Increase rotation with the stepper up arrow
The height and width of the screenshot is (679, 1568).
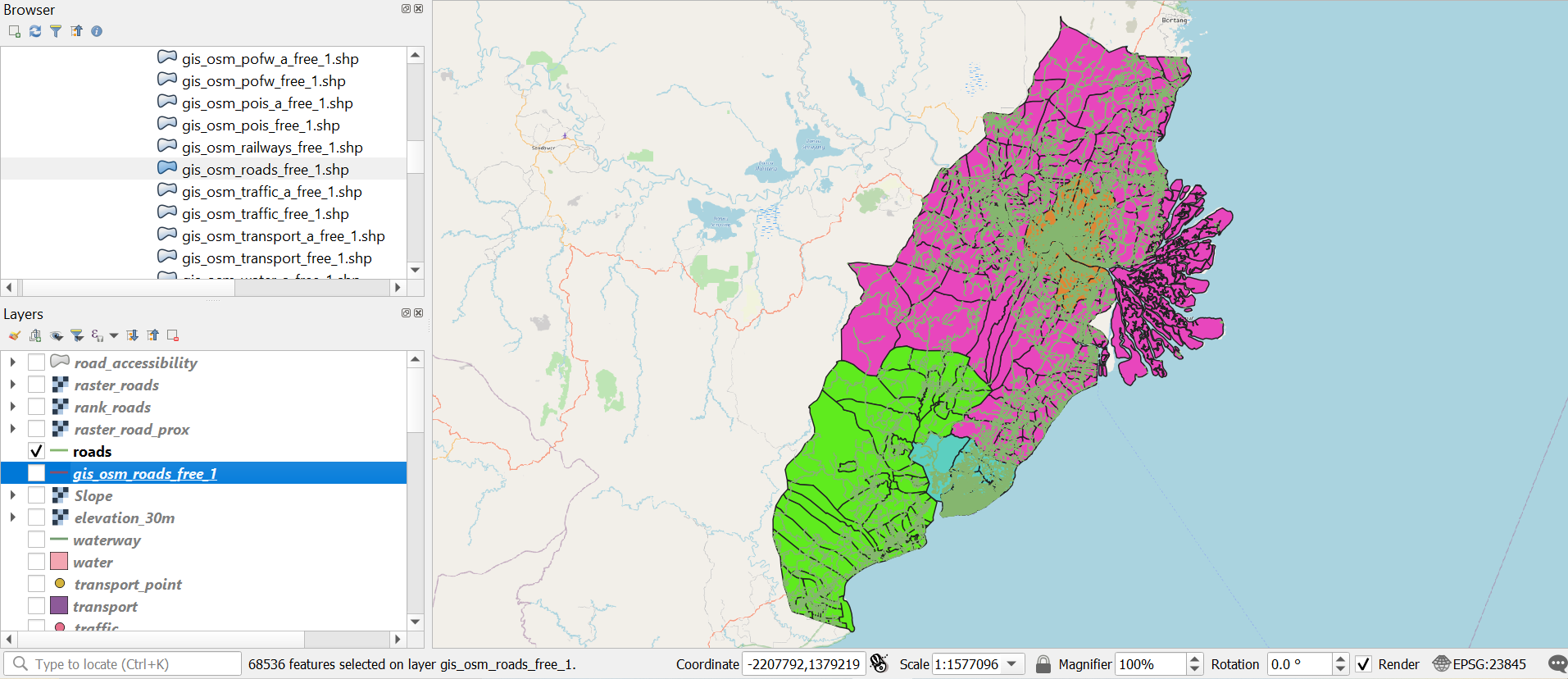1341,659
